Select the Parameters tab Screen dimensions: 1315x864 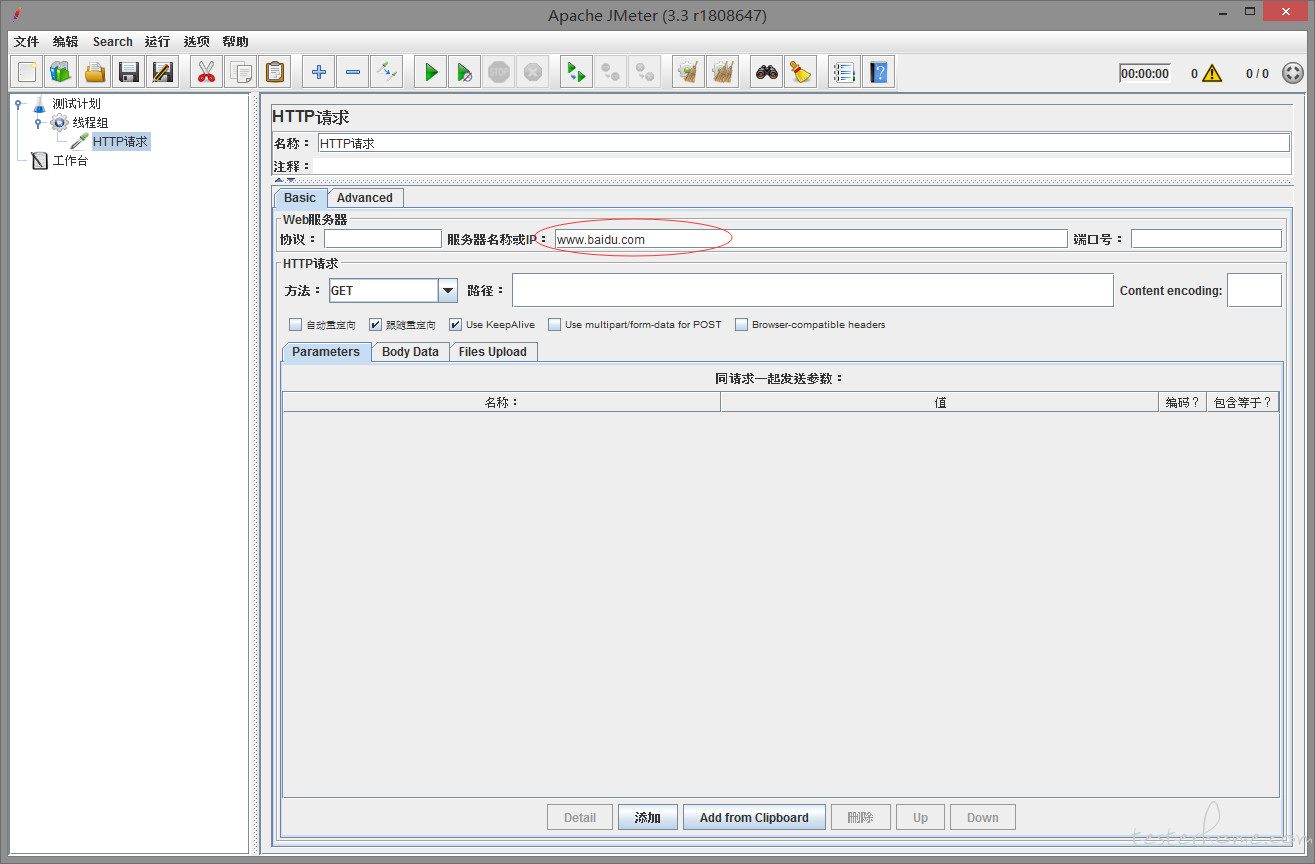pyautogui.click(x=326, y=352)
